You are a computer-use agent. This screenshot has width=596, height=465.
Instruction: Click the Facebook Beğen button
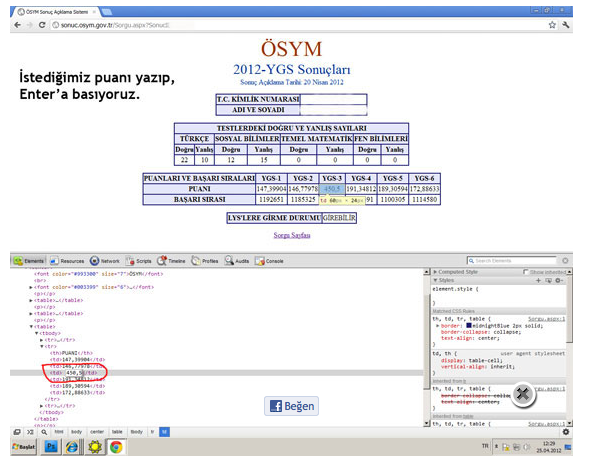point(292,406)
